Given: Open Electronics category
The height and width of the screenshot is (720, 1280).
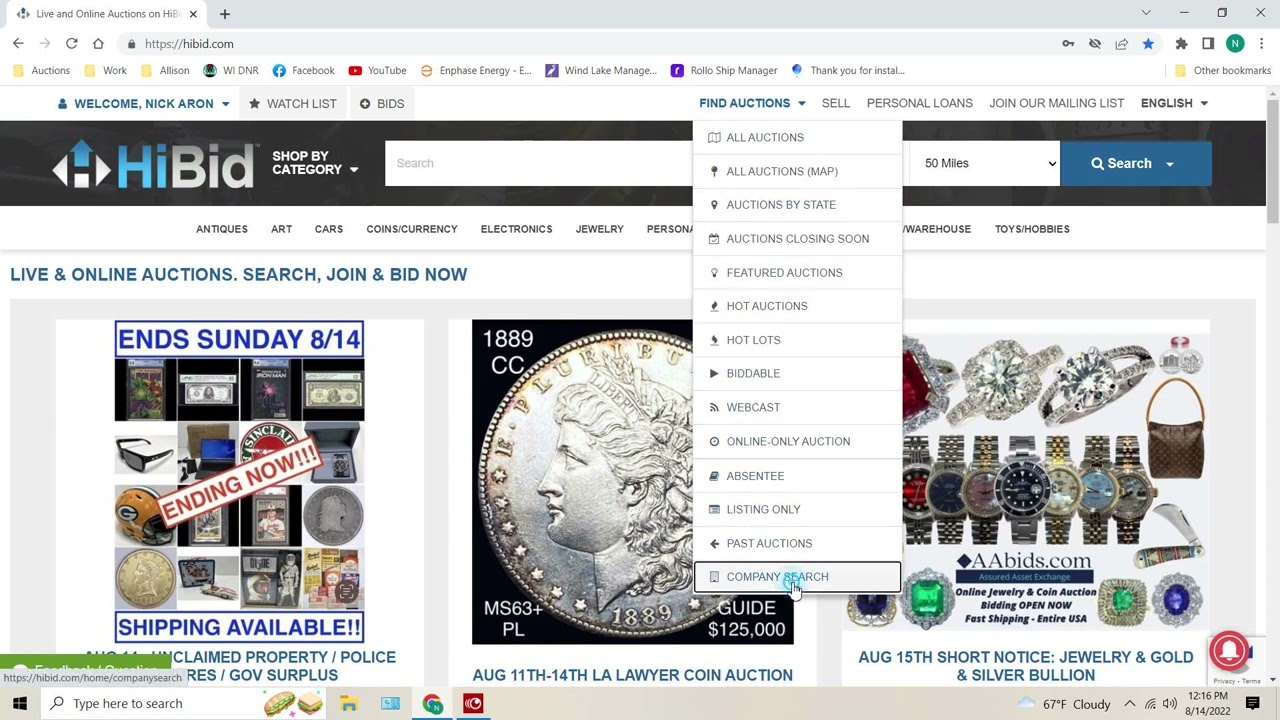Looking at the screenshot, I should click(x=516, y=229).
